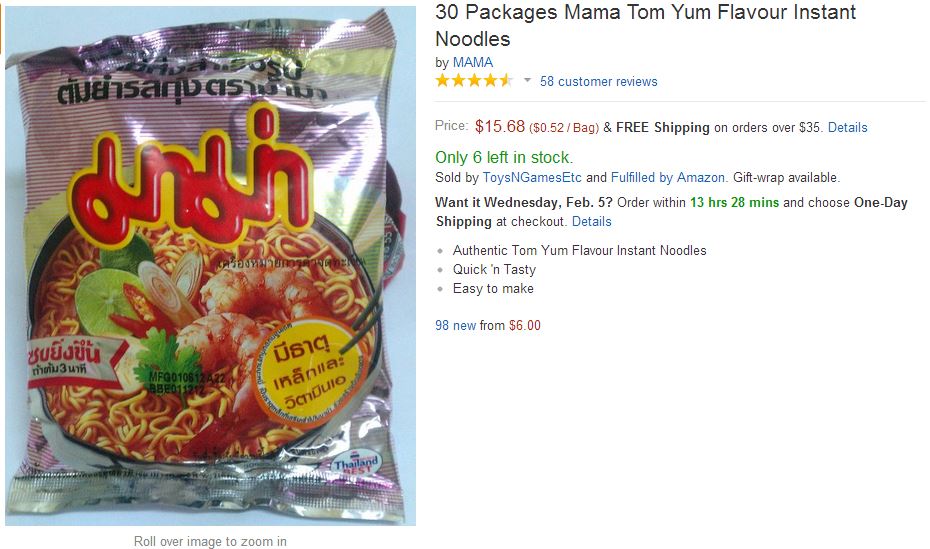The image size is (930, 549).
Task: Click the first gold star in rating
Action: 442,81
